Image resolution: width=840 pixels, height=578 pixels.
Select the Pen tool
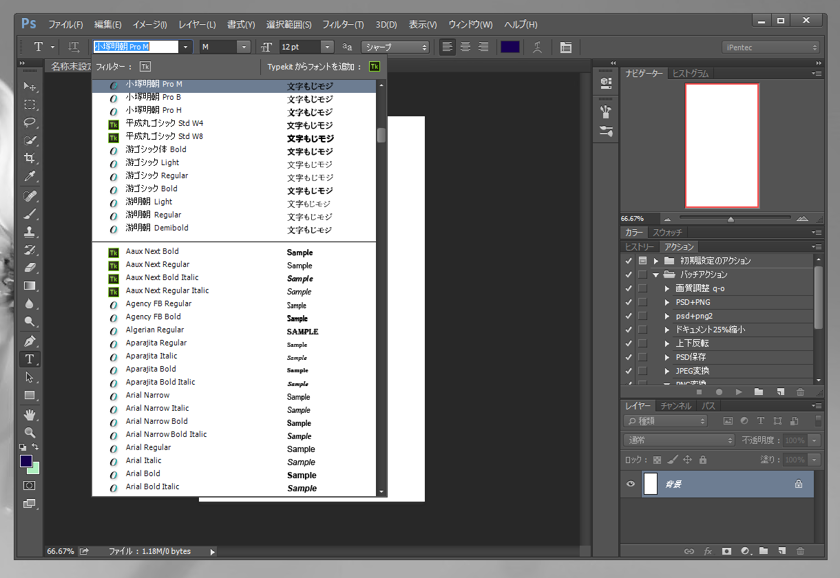click(29, 341)
